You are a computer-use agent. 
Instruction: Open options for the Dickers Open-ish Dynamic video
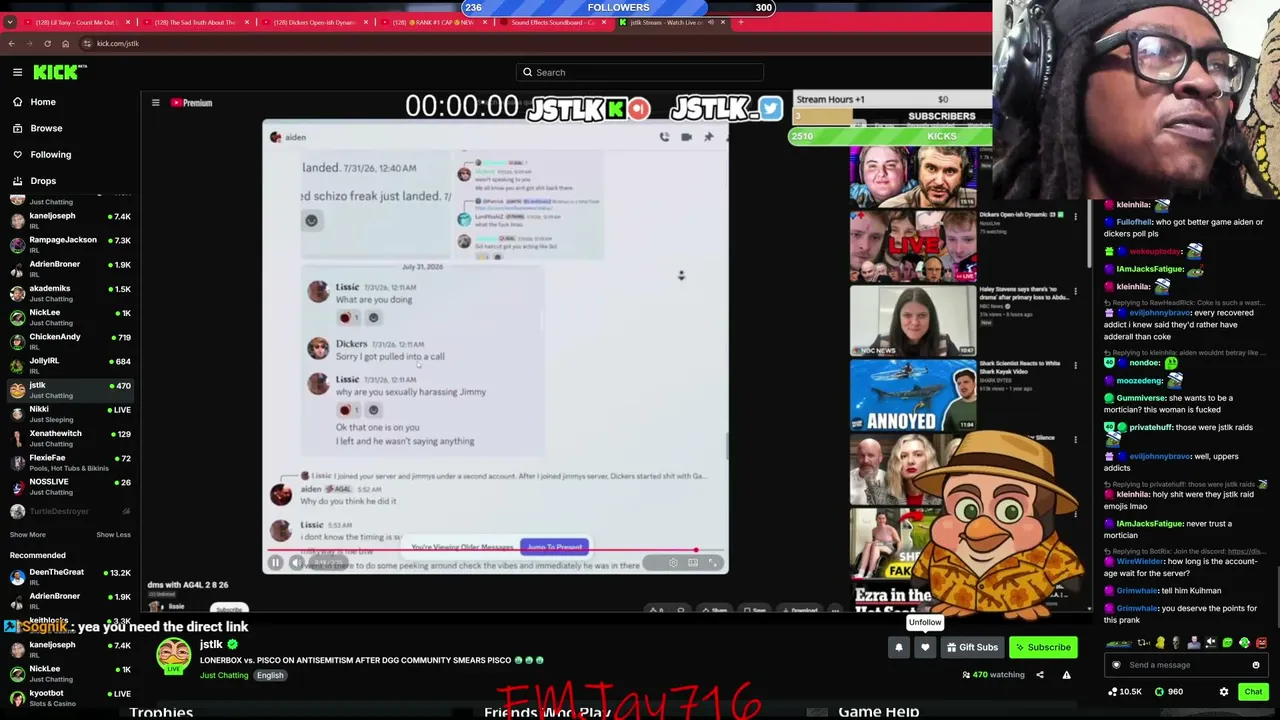pyautogui.click(x=1075, y=217)
